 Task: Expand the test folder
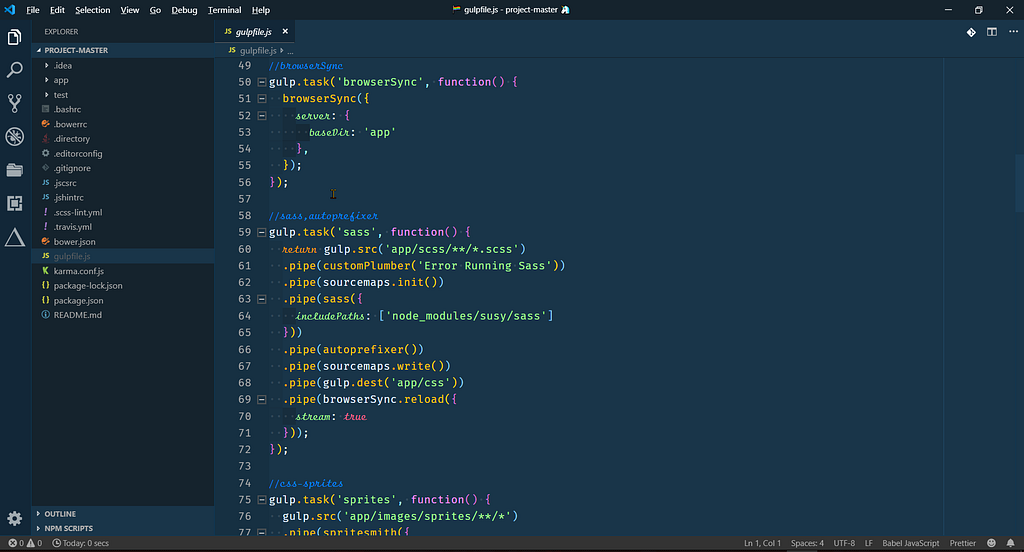coord(123,95)
